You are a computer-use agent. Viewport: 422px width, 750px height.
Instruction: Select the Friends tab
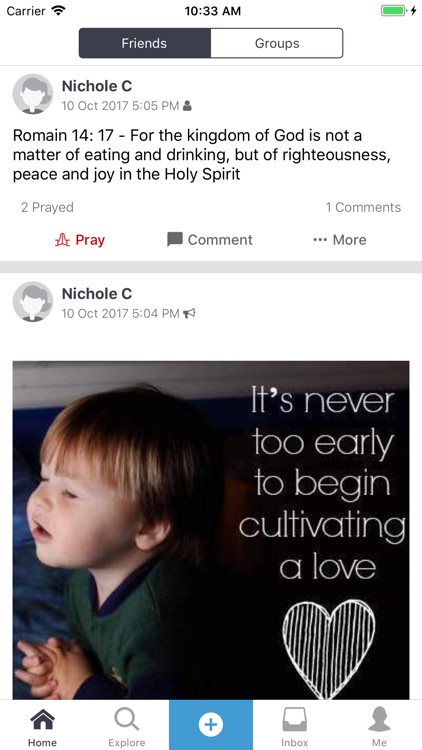coord(144,43)
